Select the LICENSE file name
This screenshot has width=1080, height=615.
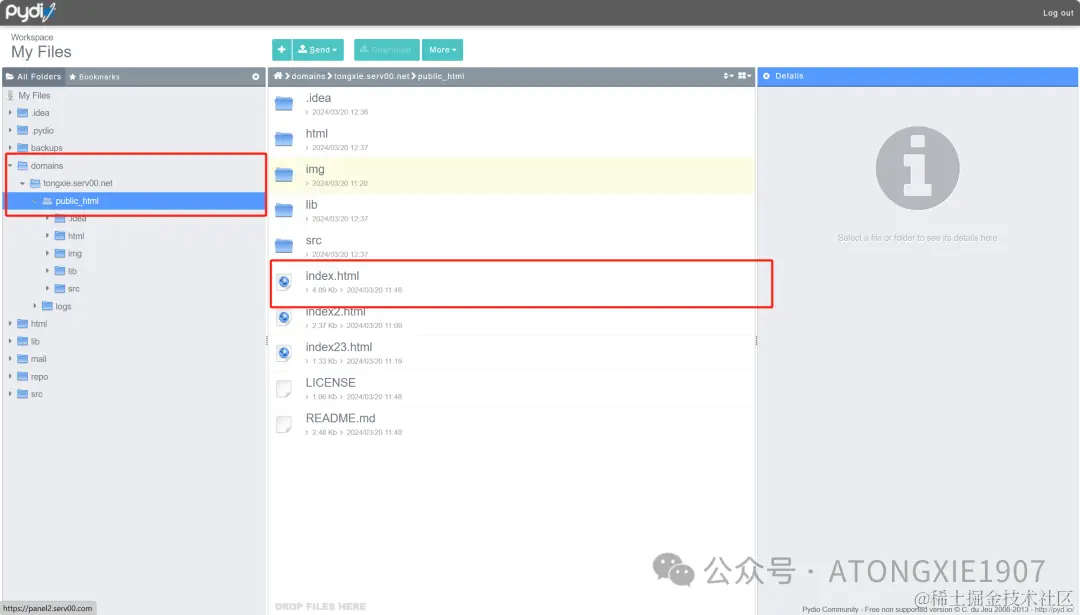tap(331, 383)
